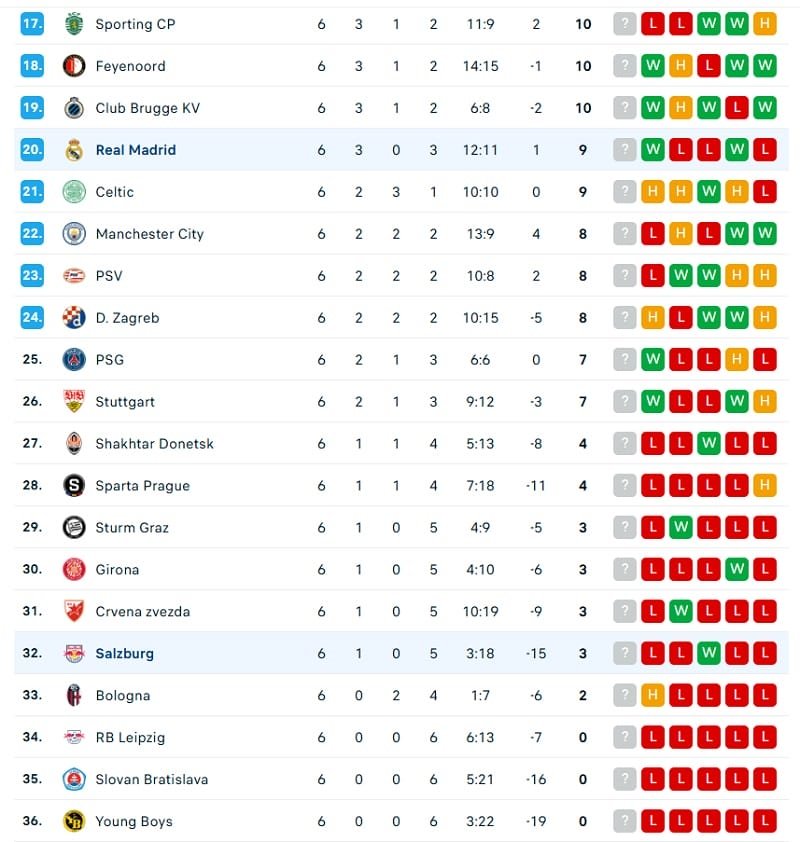Viewport: 800px width, 842px height.
Task: Open Stuttgart via its team name
Action: pyautogui.click(x=124, y=401)
